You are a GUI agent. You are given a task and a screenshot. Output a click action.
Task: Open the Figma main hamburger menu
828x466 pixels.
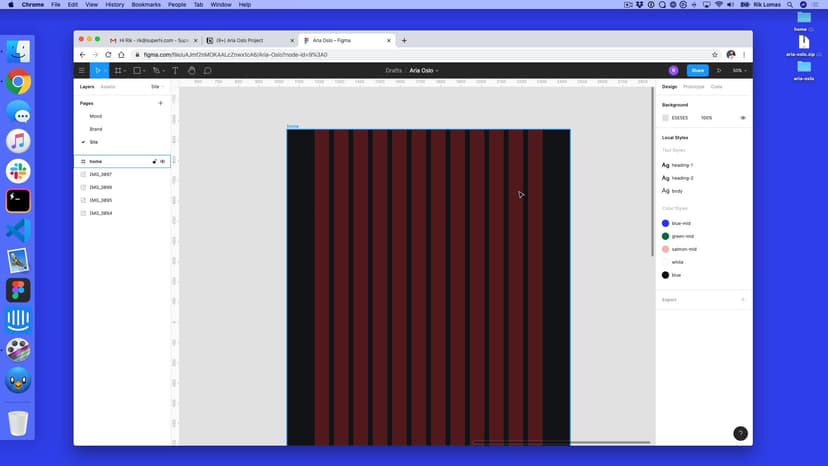coord(82,71)
